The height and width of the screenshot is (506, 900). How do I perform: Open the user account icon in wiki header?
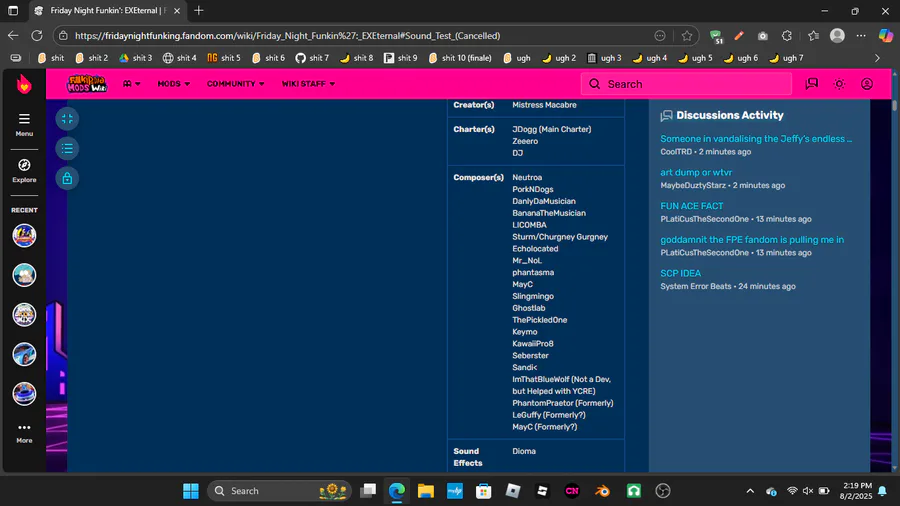click(867, 84)
